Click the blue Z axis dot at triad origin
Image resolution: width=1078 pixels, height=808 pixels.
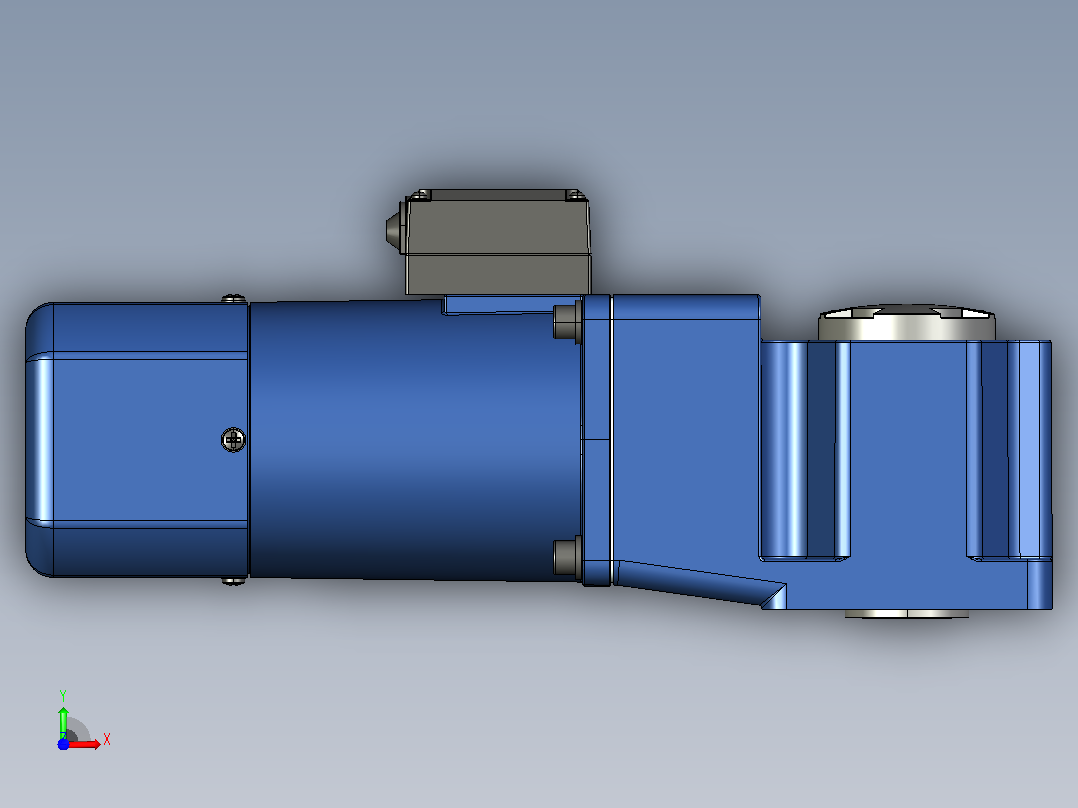tap(63, 745)
